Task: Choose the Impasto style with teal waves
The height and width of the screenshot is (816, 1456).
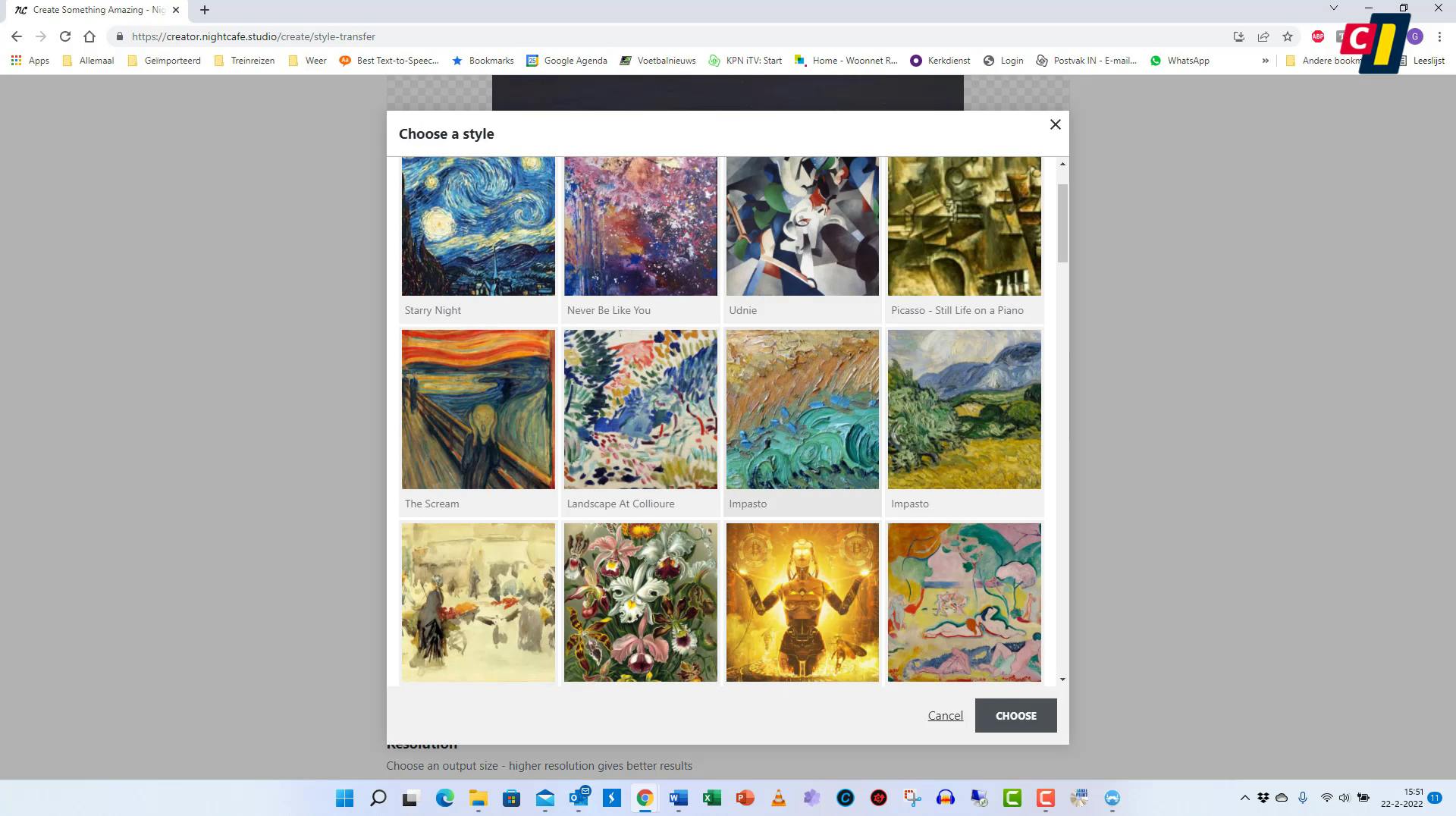Action: coord(802,410)
